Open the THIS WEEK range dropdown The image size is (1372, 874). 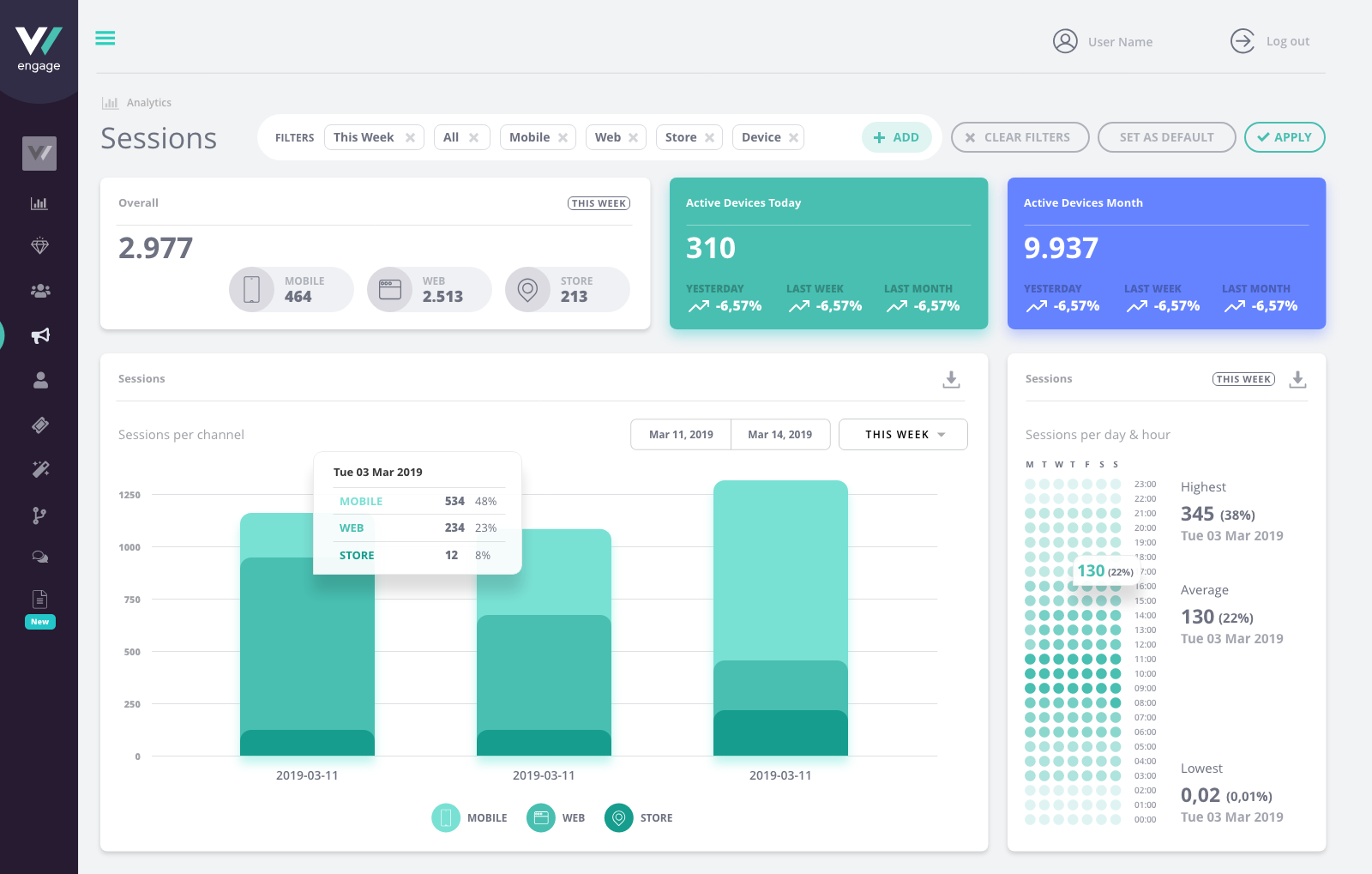[903, 434]
